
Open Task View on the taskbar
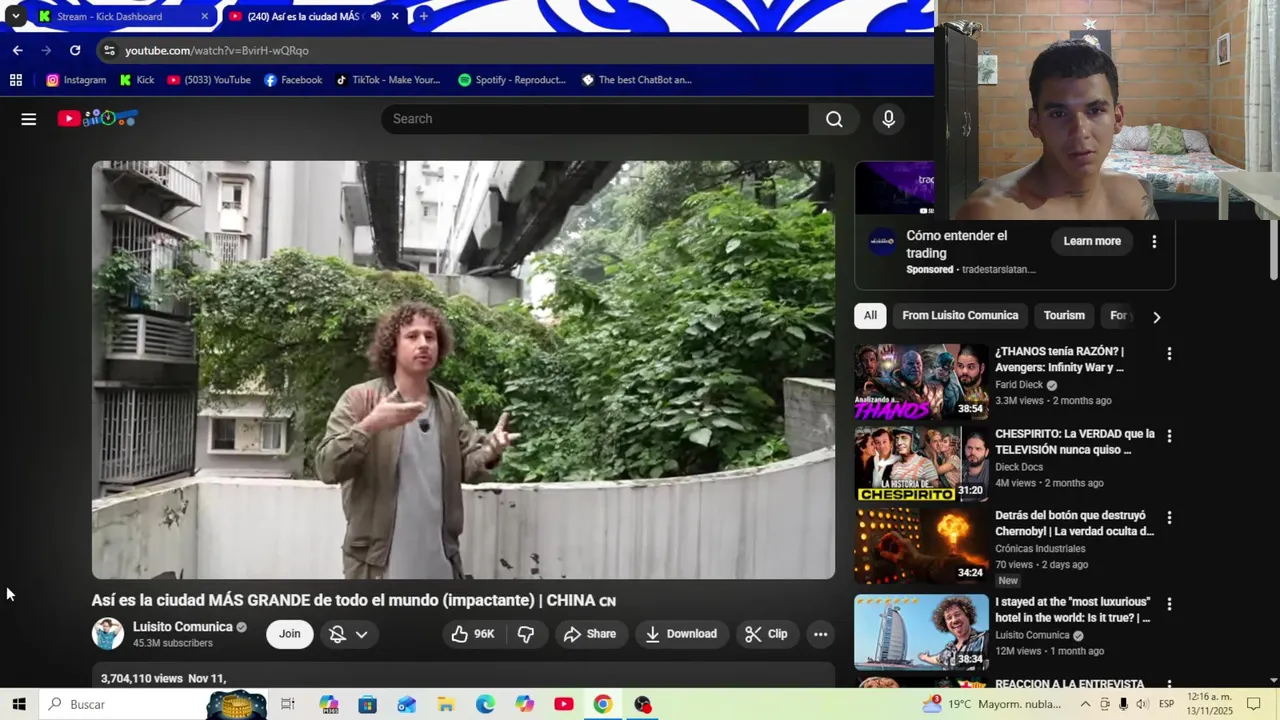point(288,704)
